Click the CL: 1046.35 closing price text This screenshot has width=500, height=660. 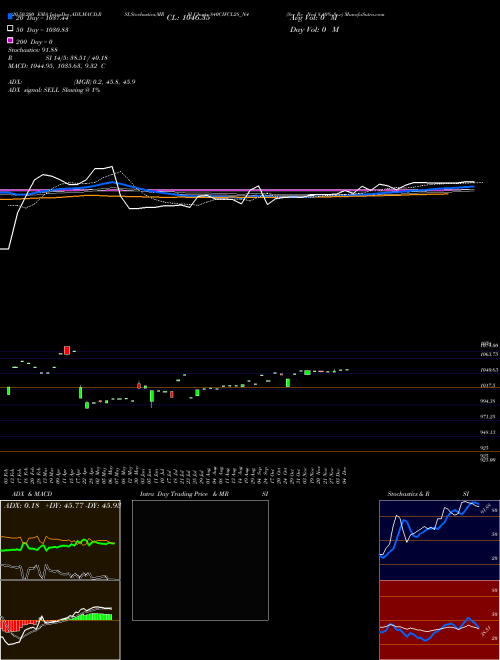tap(188, 18)
